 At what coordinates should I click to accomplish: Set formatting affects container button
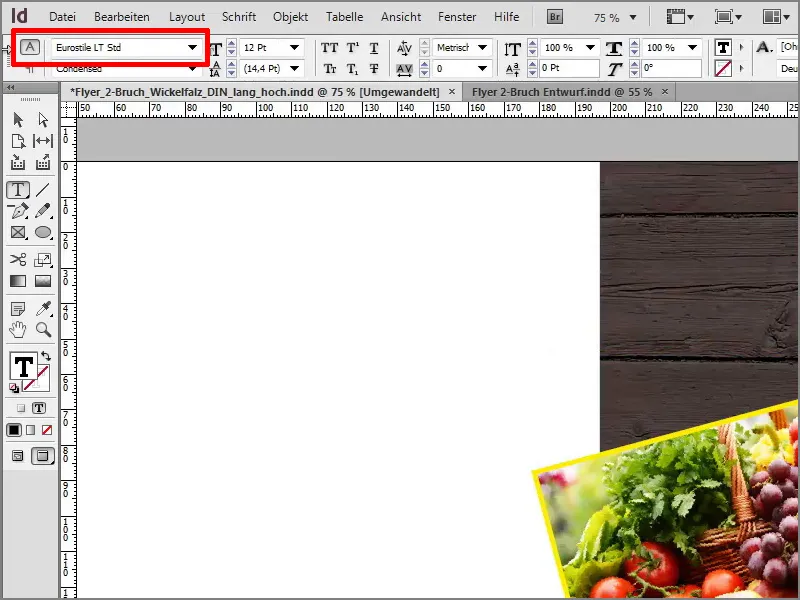[20, 408]
